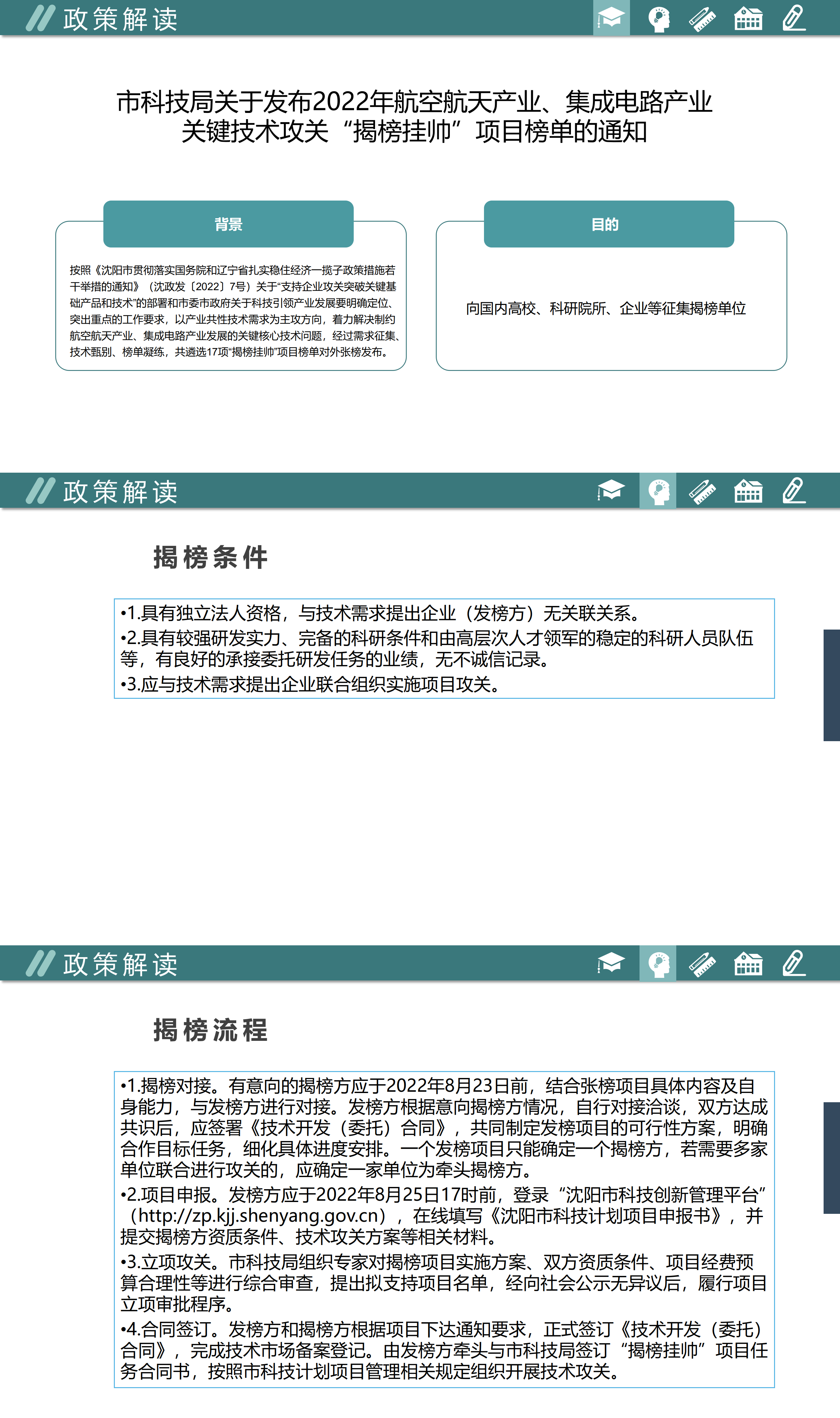
Task: Click the graduation cap icon above the 揭榜条件 section
Action: point(611,490)
